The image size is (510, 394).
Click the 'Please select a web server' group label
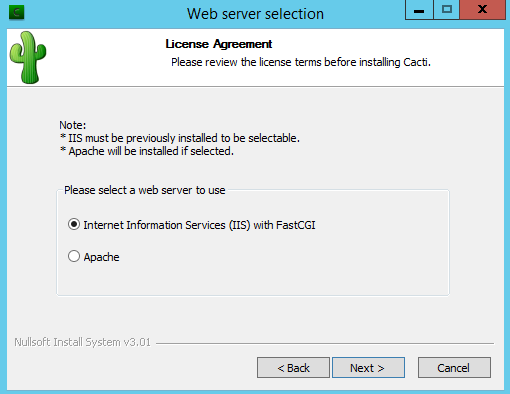point(145,190)
